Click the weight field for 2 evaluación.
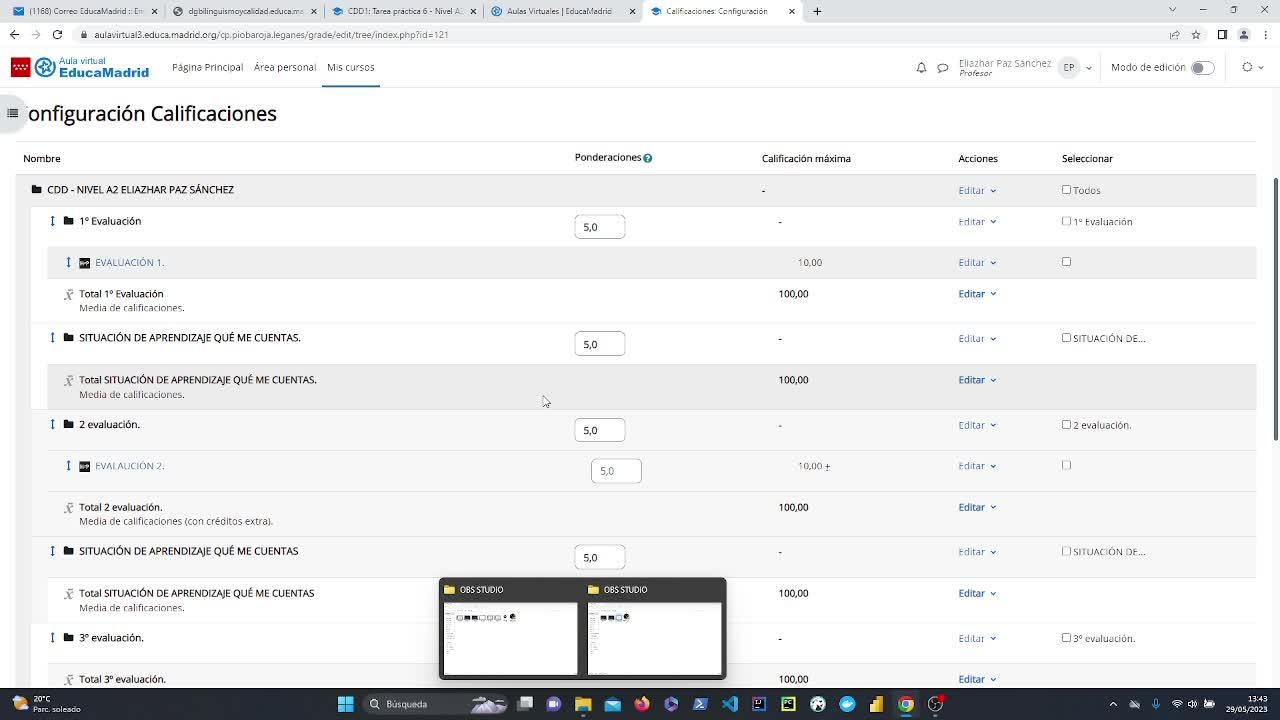This screenshot has height=720, width=1280. click(600, 430)
